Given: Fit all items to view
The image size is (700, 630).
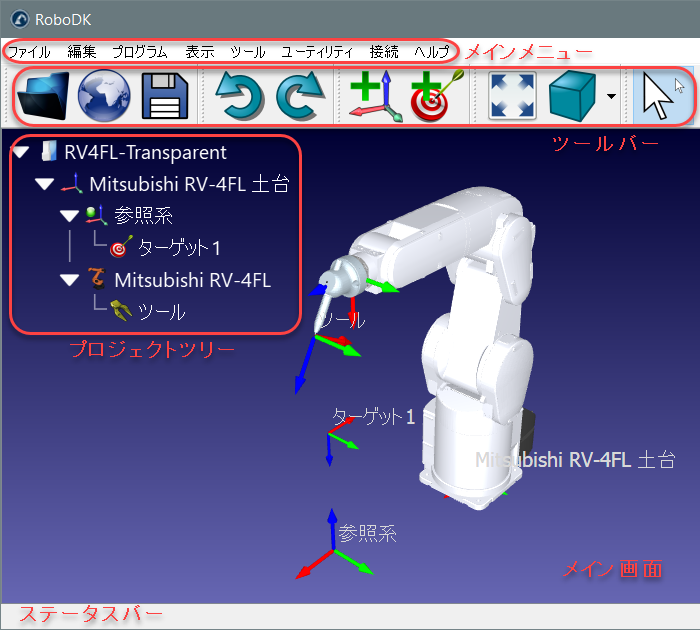Looking at the screenshot, I should tap(512, 96).
